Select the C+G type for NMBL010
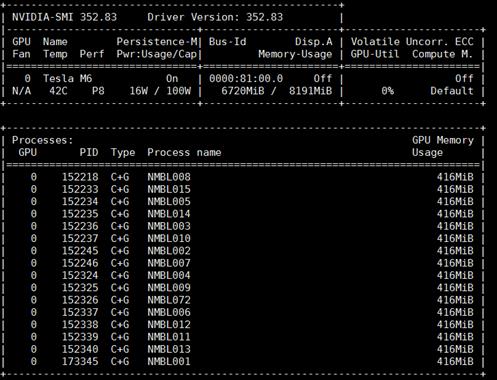The width and height of the screenshot is (497, 380). click(x=120, y=239)
